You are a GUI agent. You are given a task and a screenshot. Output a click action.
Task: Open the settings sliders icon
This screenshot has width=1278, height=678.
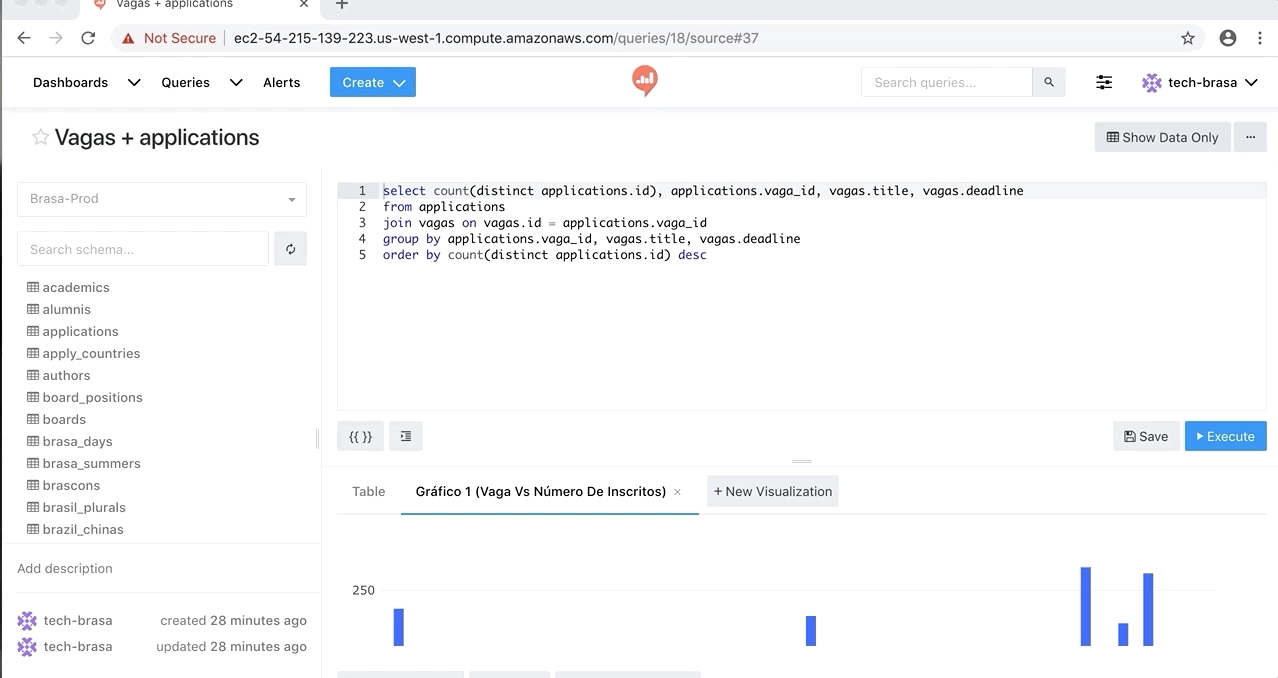click(x=1104, y=82)
